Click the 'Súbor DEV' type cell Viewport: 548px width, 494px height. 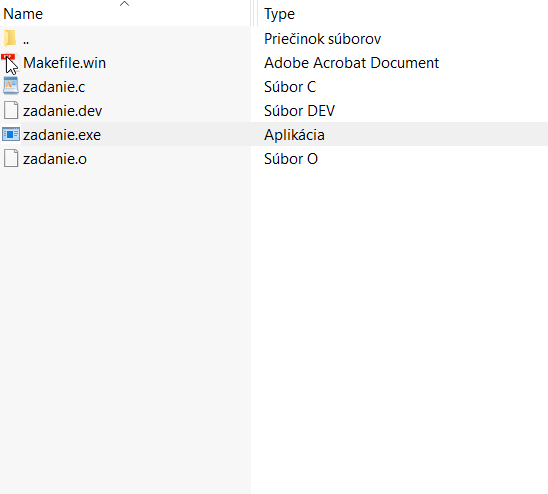coord(299,111)
